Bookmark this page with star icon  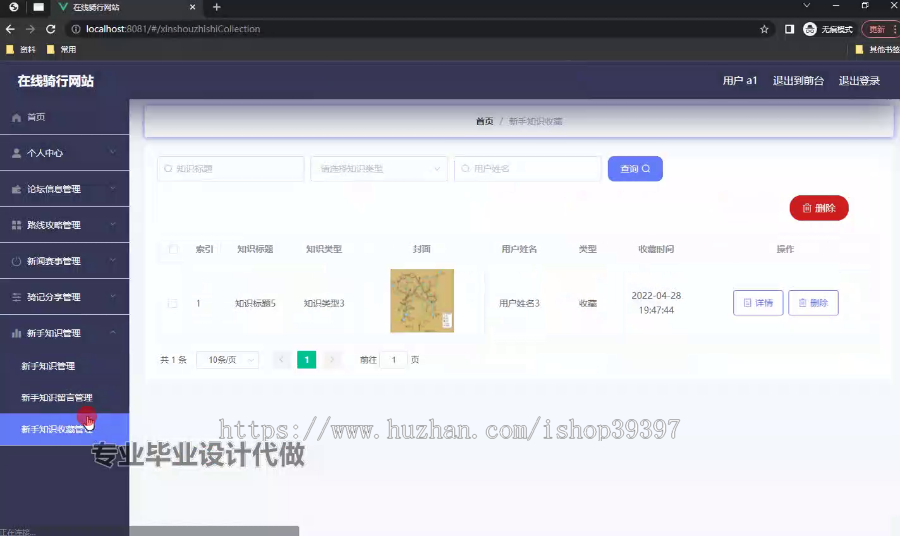(764, 29)
